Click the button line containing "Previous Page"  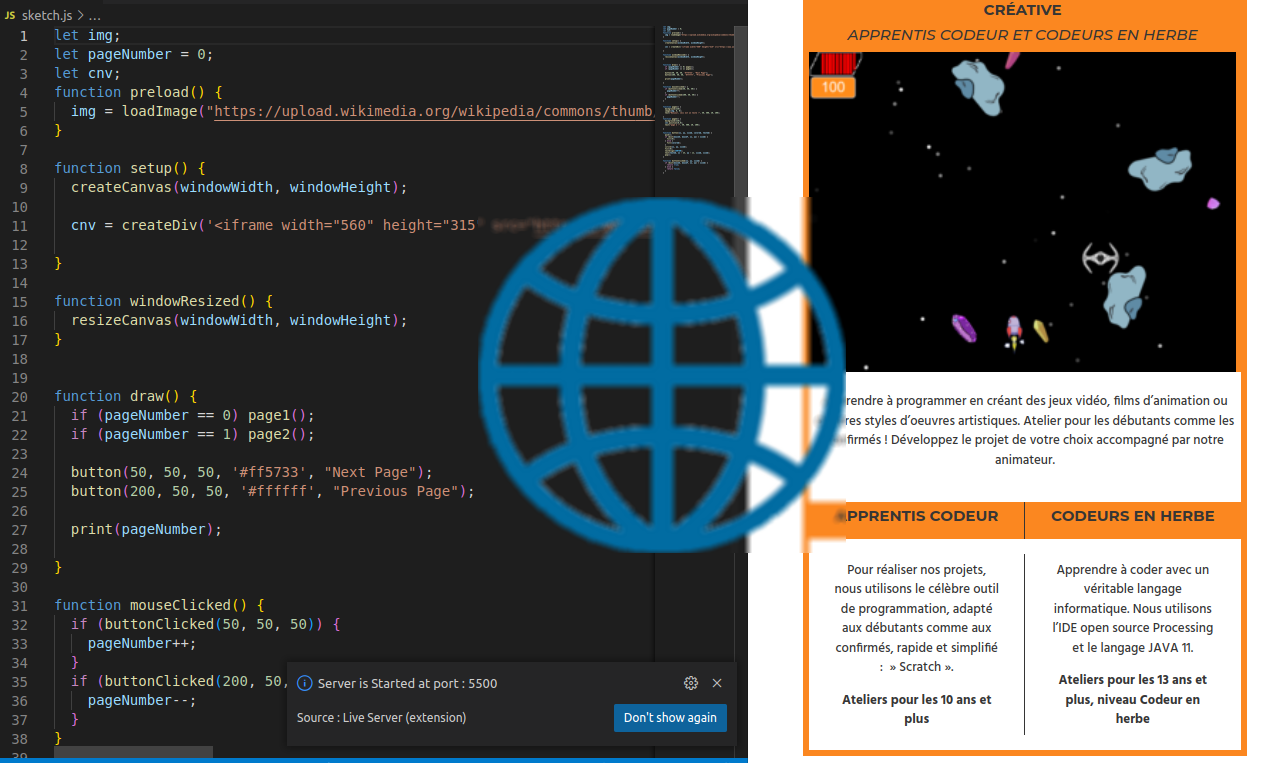point(272,491)
